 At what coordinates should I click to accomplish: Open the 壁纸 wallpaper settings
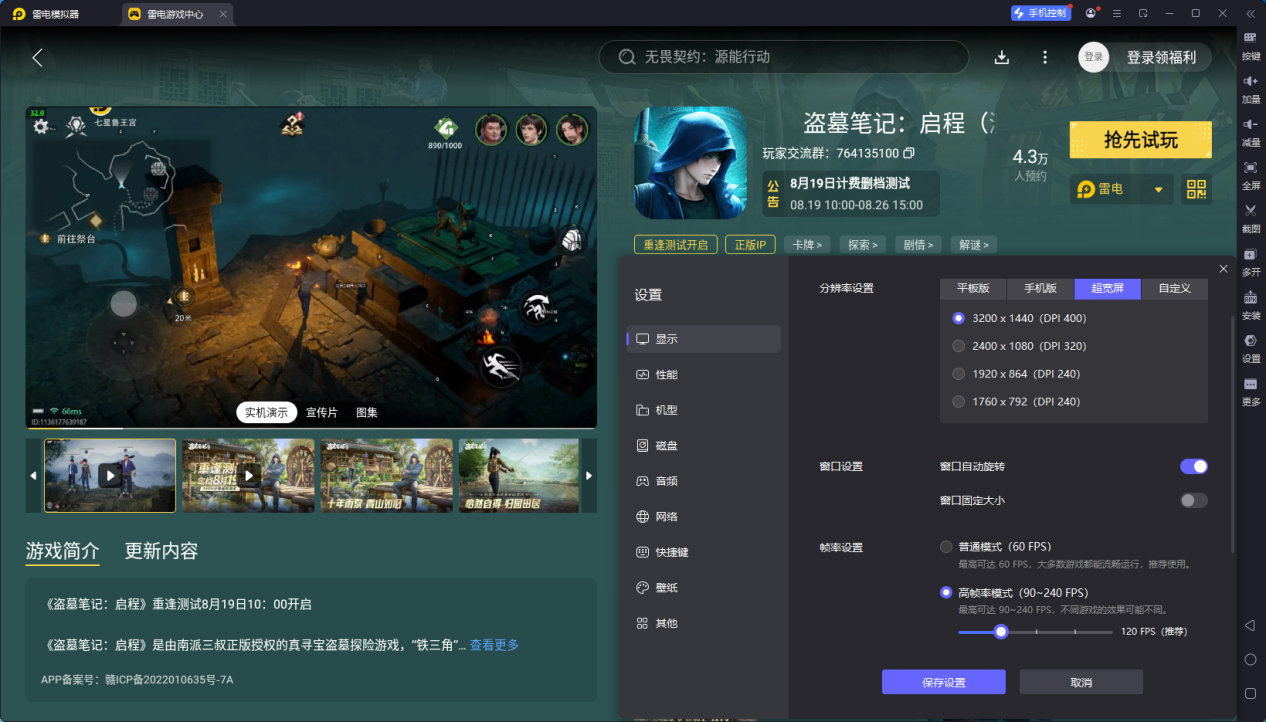point(704,587)
